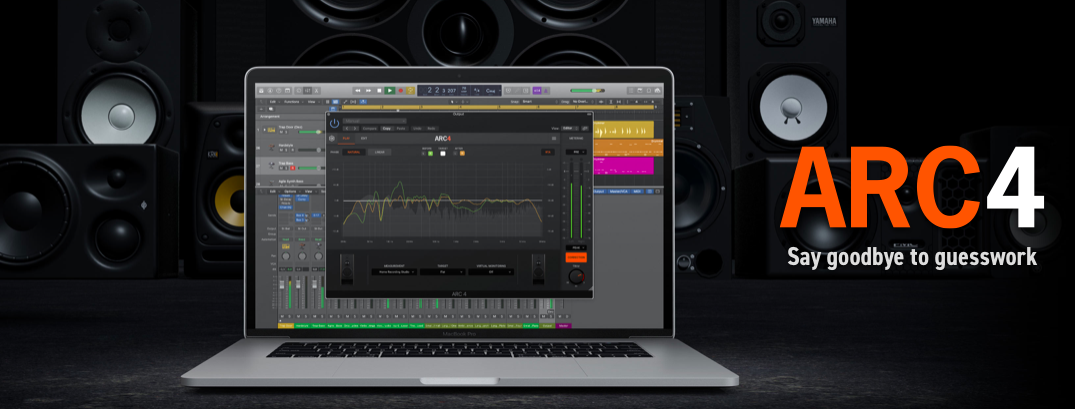1075x409 pixels.
Task: Open the TARGET dropdown showing Flat
Action: [x=442, y=272]
